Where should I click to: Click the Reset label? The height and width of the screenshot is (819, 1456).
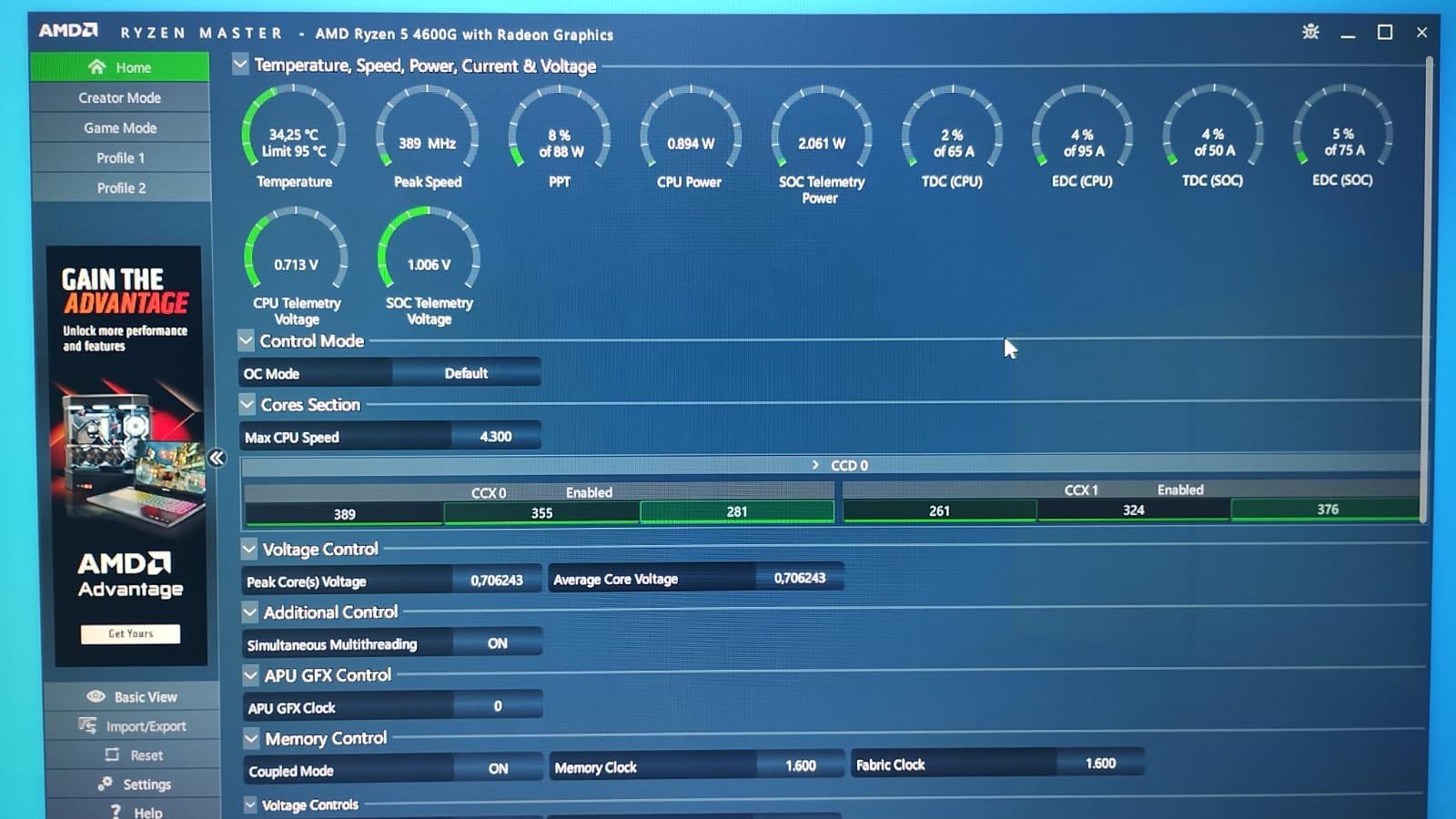pos(147,755)
